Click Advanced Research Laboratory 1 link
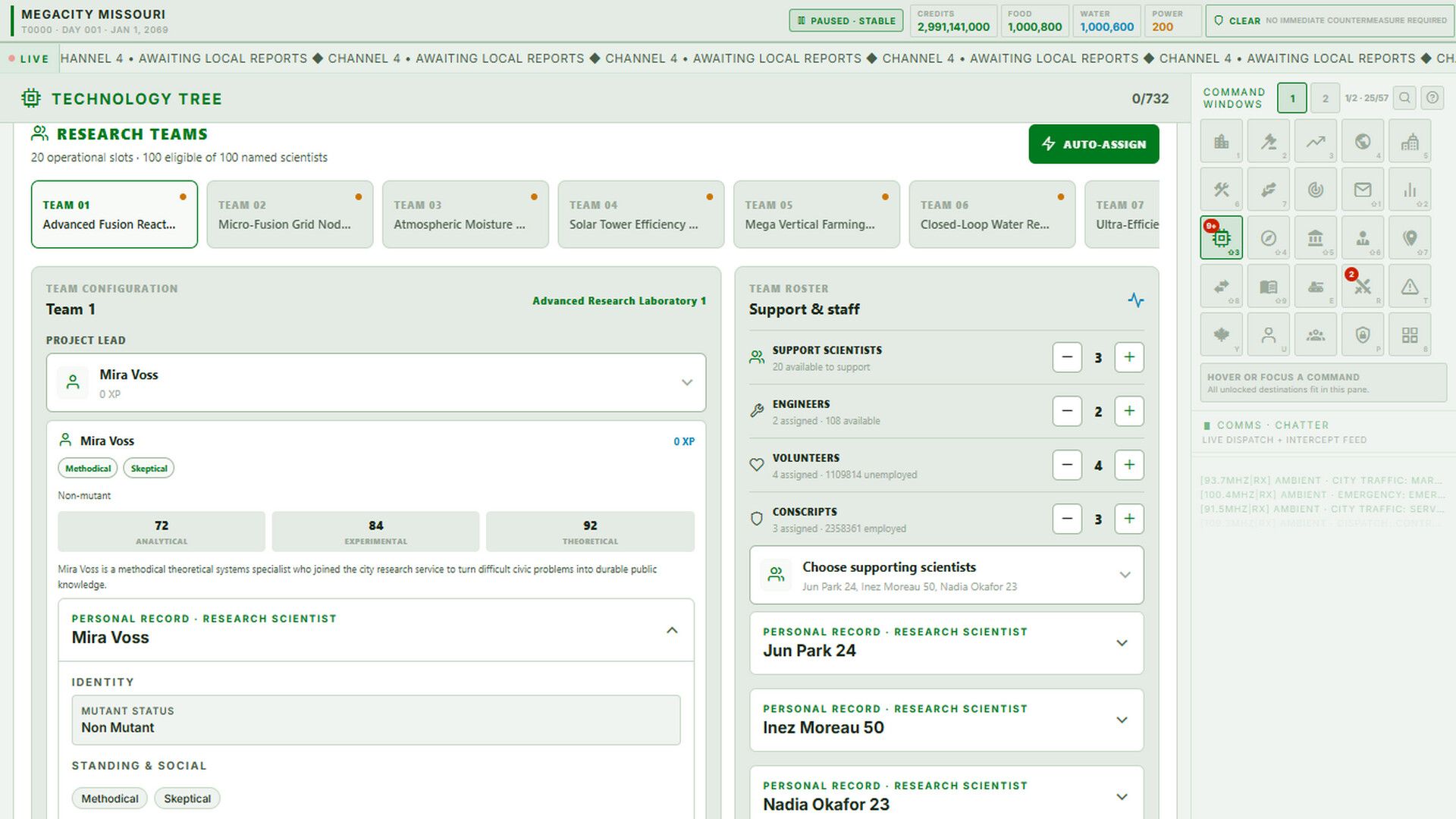The image size is (1456, 819). [x=619, y=301]
